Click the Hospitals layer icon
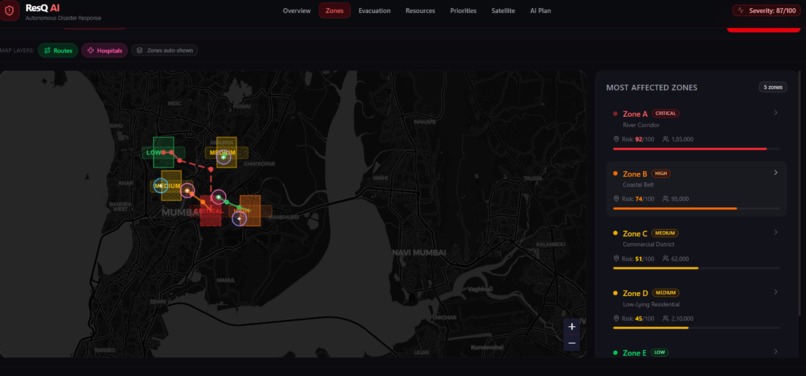 coord(90,50)
